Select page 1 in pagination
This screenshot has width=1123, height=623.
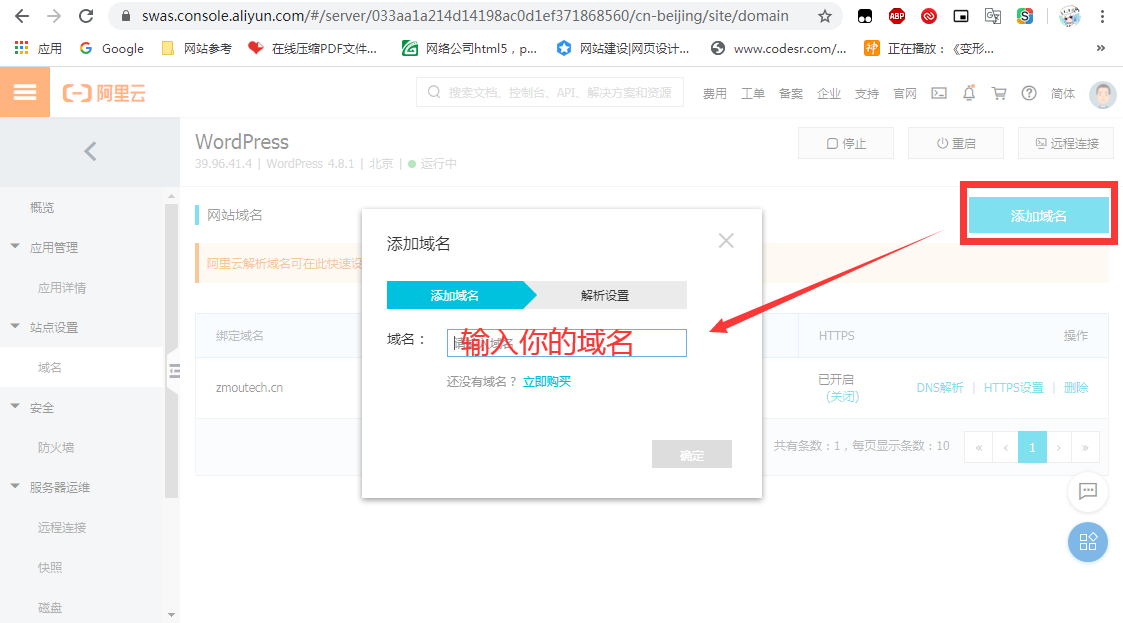coord(1032,448)
